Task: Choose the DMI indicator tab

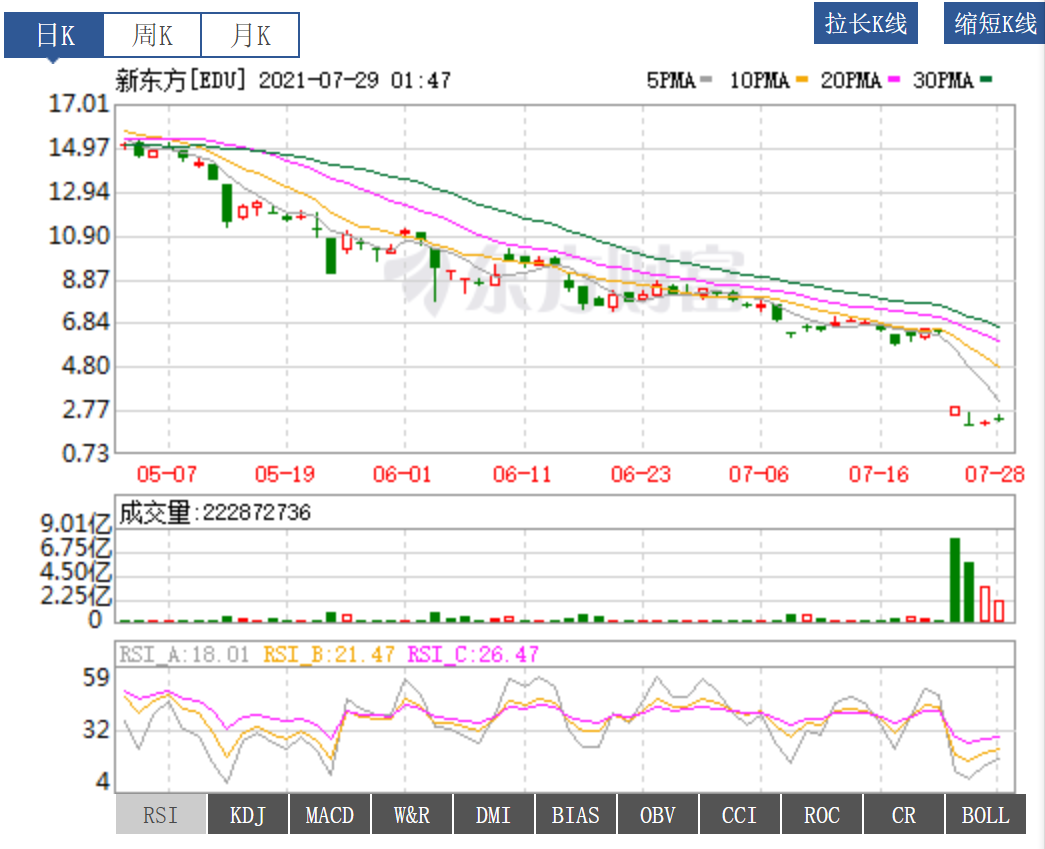Action: click(x=494, y=815)
